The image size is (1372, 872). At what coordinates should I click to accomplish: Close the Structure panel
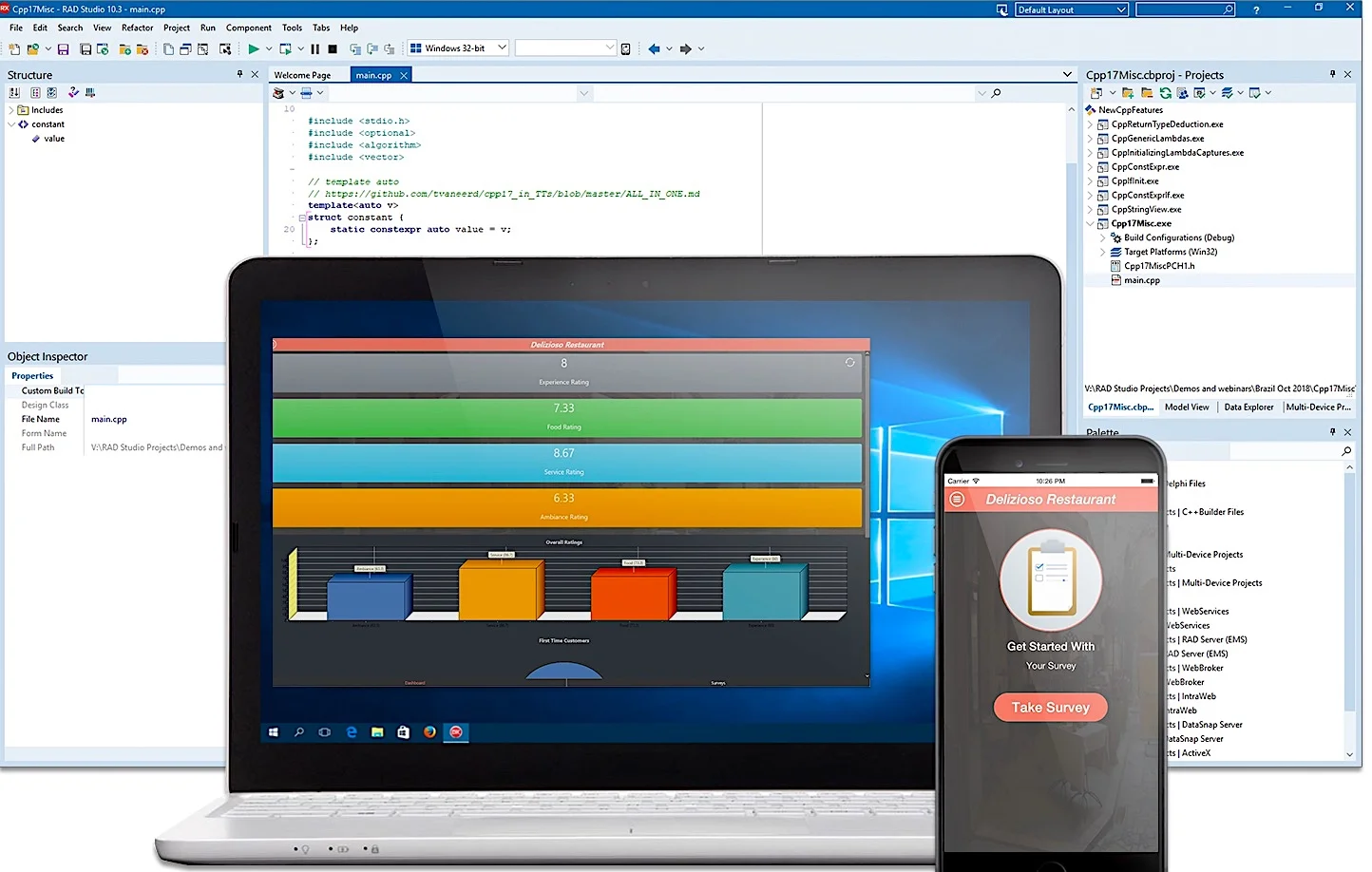[255, 74]
